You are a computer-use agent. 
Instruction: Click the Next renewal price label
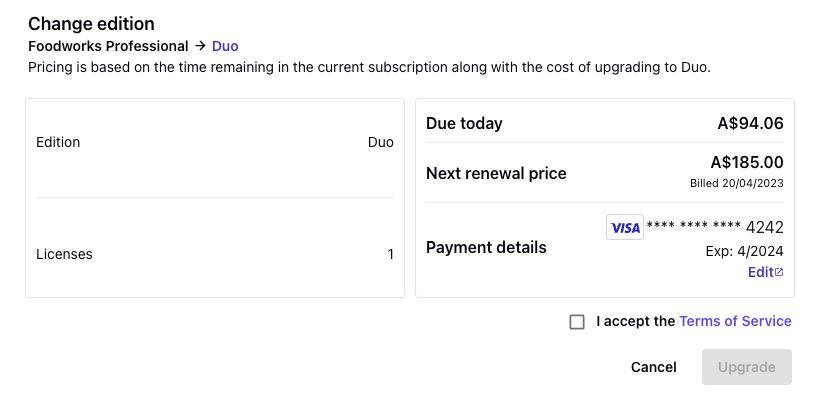[496, 173]
